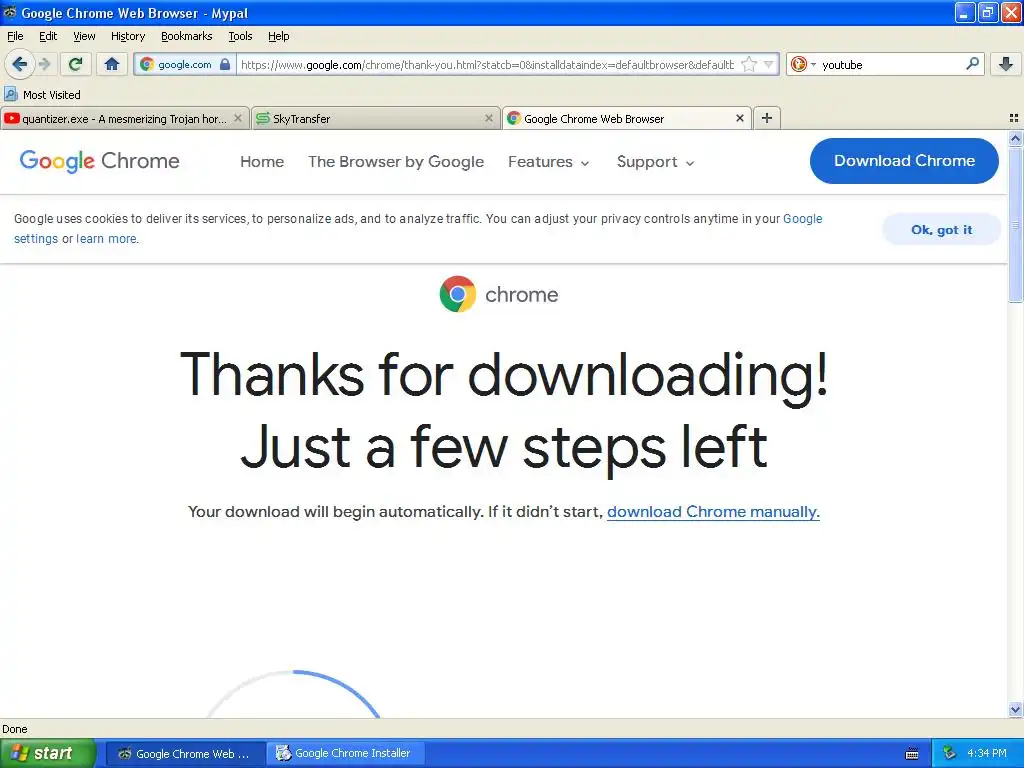Click the chrome logo above heading
Viewport: 1024px width, 768px height.
[499, 294]
